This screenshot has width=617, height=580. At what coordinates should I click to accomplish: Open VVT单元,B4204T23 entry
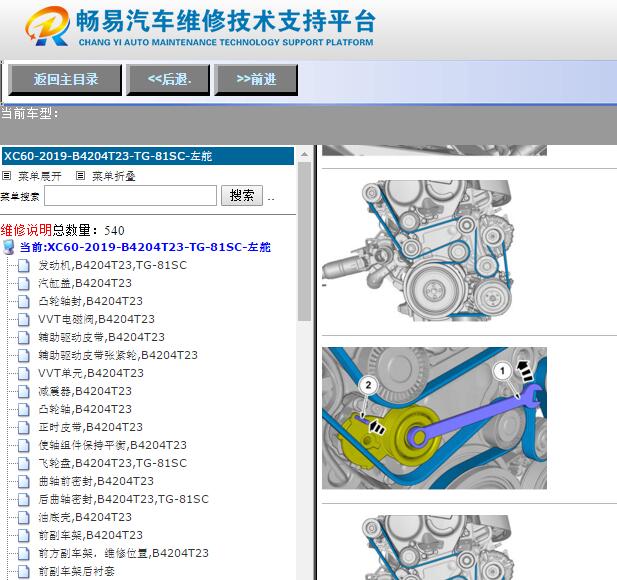pyautogui.click(x=91, y=373)
